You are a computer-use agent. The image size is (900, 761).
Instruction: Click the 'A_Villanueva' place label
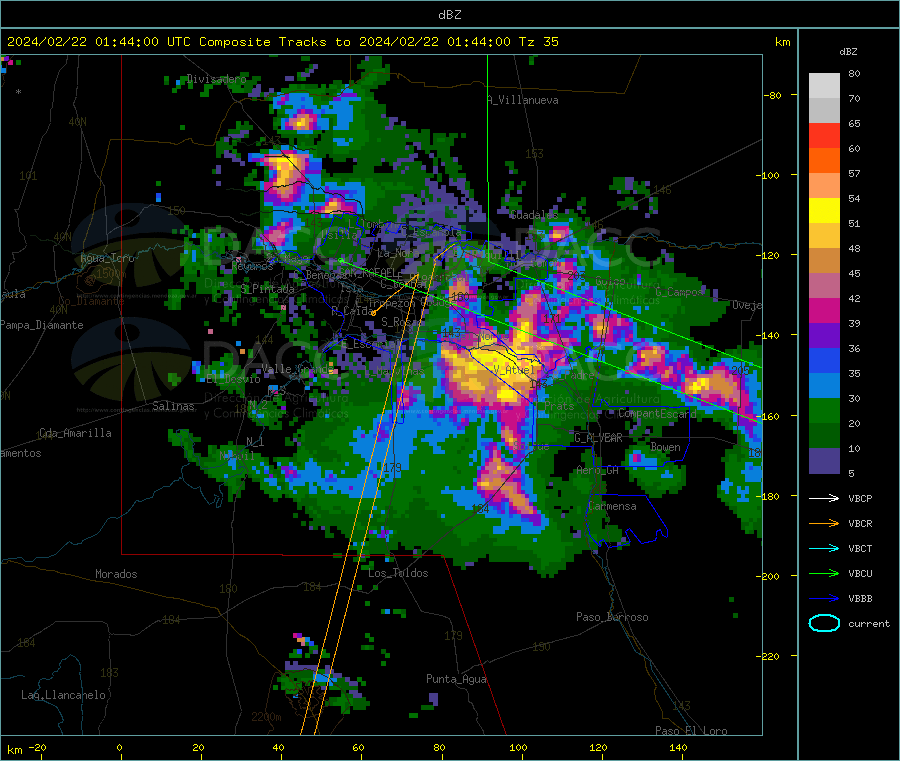523,100
